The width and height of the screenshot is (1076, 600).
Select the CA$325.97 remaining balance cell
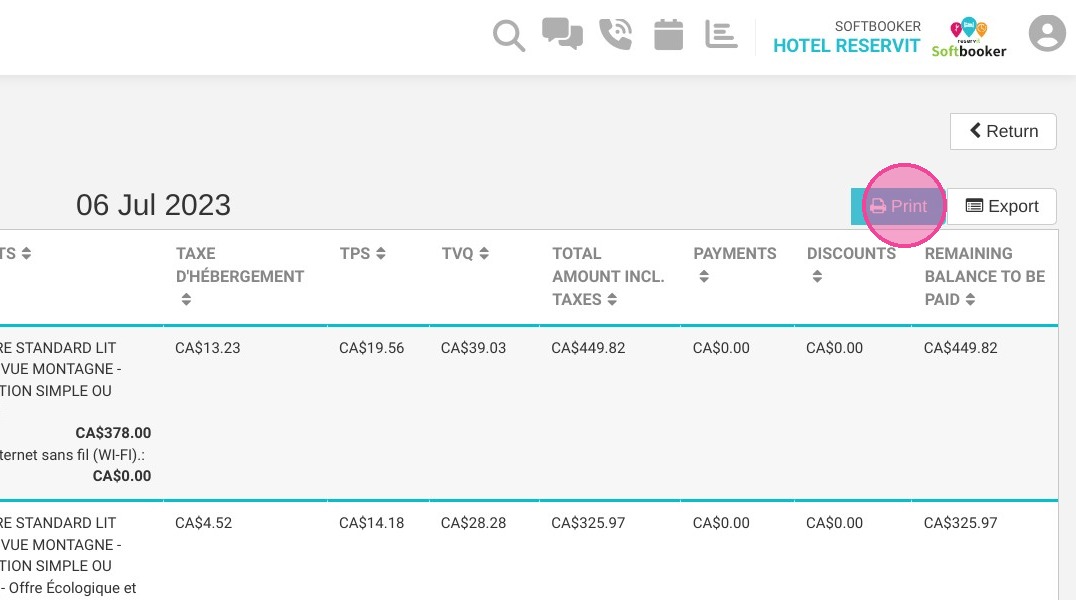coord(960,523)
